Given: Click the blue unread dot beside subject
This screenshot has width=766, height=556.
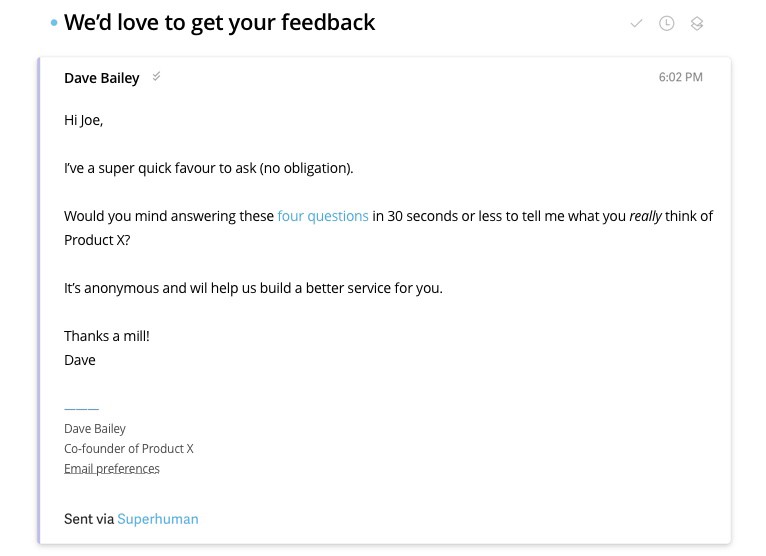Looking at the screenshot, I should tap(54, 23).
